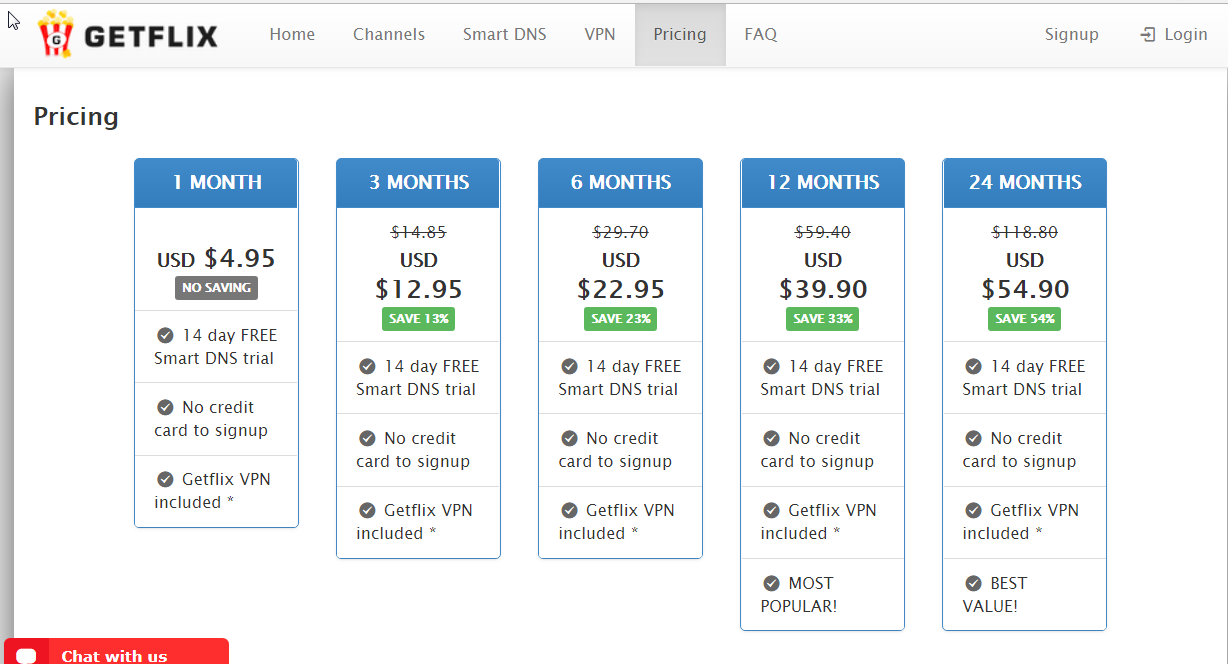Click checkmark icon beside 3 Months Getflix VPN
The width and height of the screenshot is (1228, 664).
pos(367,510)
